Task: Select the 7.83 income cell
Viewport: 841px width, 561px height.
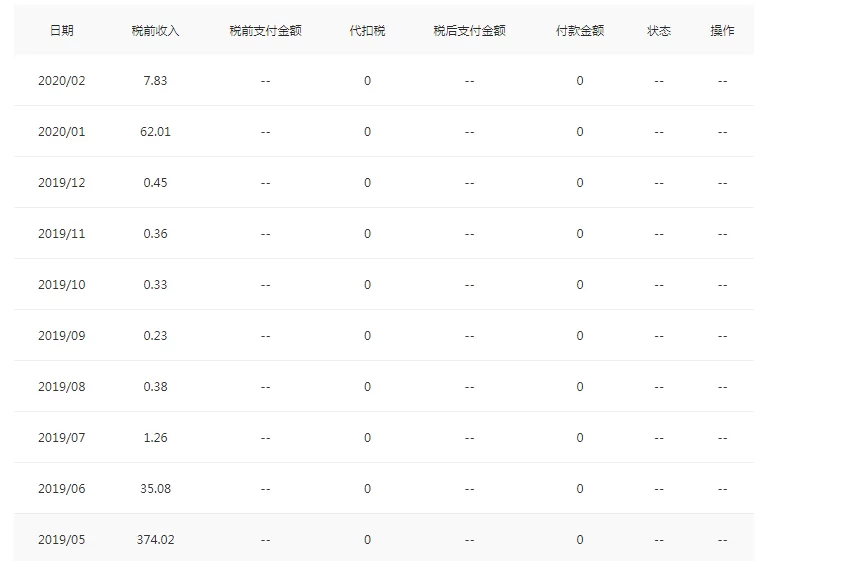Action: (x=155, y=81)
